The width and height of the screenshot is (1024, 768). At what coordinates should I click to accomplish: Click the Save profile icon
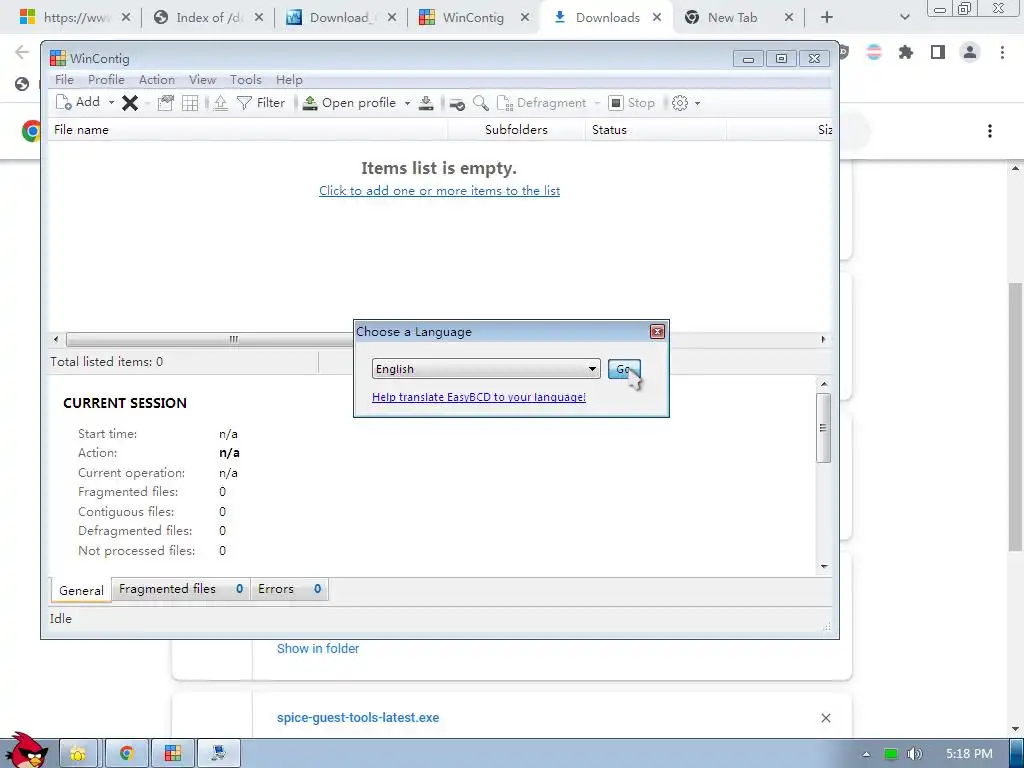[426, 103]
